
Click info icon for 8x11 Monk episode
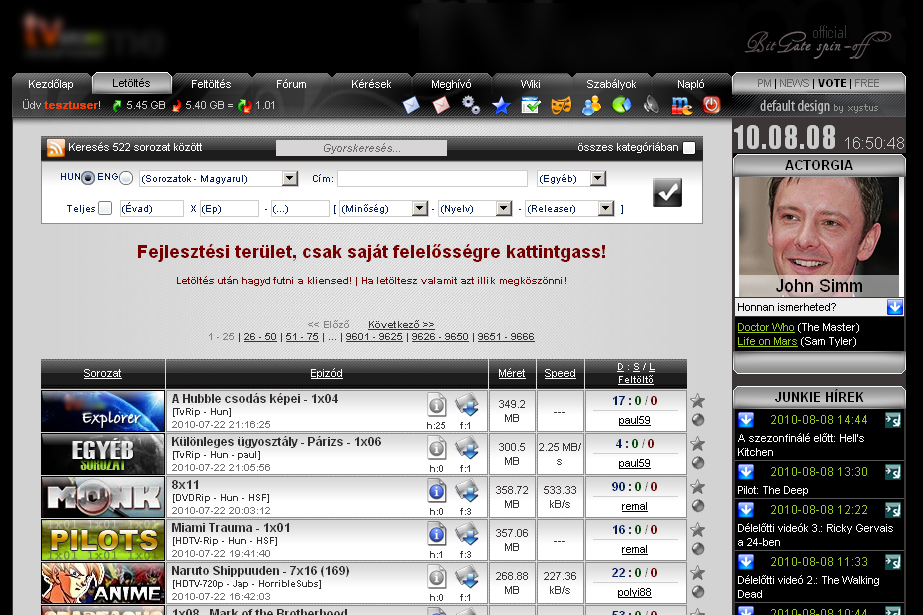pos(437,490)
